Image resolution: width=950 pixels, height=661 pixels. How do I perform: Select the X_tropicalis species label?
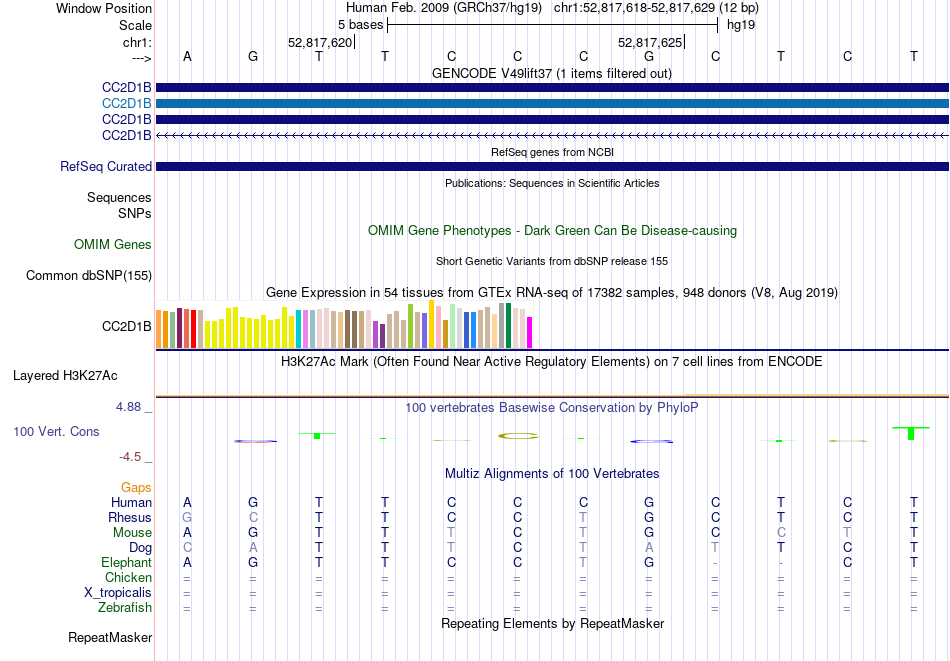pyautogui.click(x=118, y=593)
